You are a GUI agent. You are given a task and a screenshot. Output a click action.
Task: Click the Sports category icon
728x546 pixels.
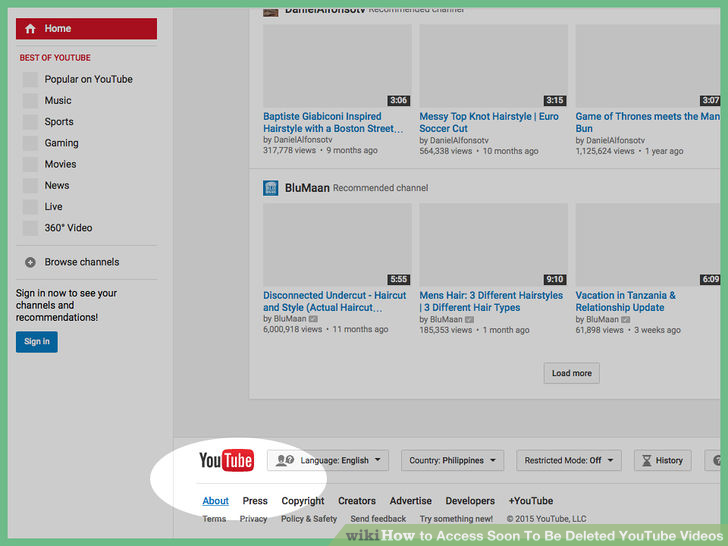(30, 122)
